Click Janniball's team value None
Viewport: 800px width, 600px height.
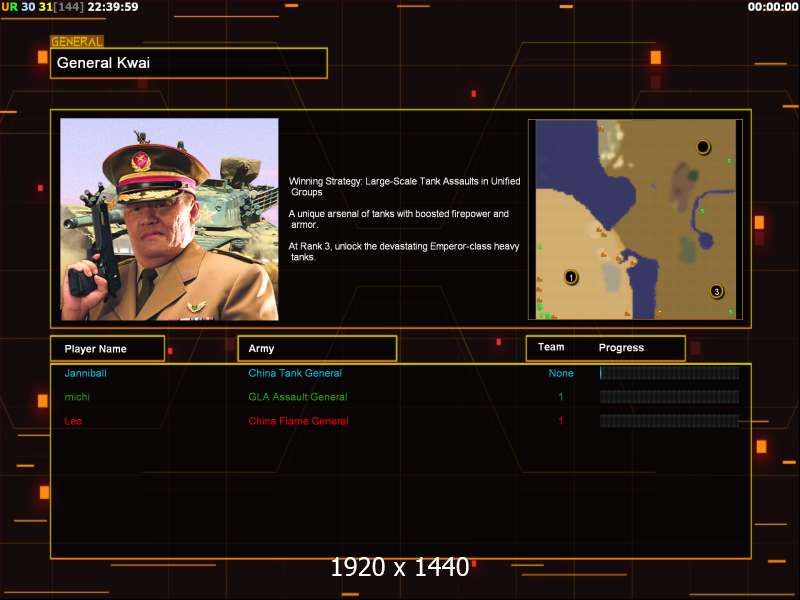pos(561,373)
